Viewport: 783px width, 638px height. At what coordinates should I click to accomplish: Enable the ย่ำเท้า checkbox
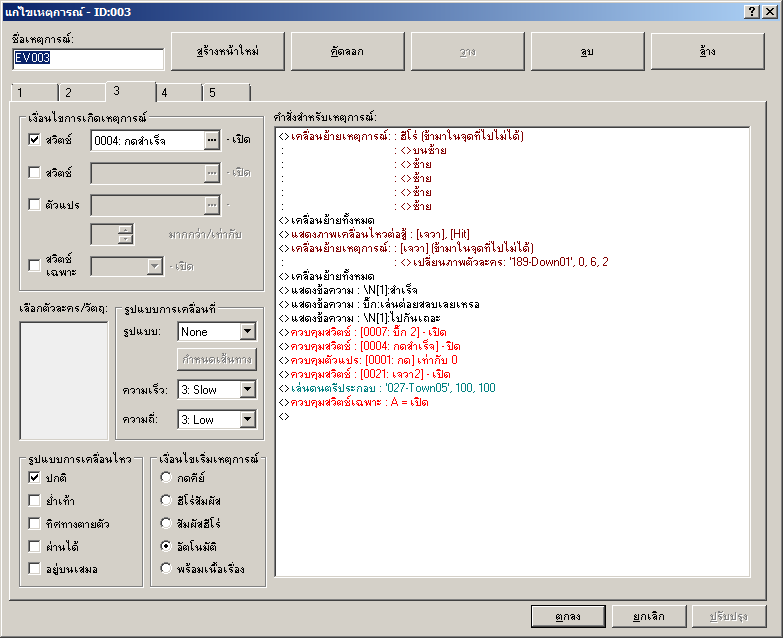click(34, 500)
